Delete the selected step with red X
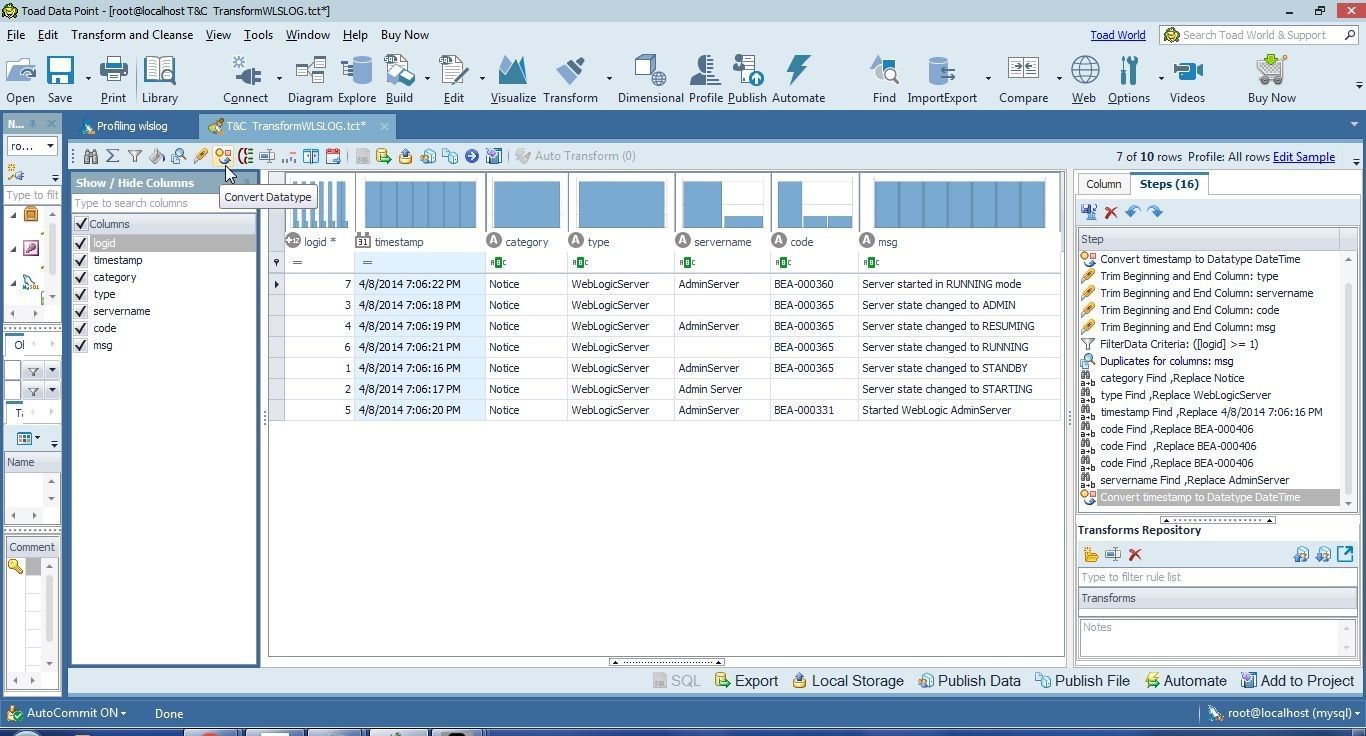The image size is (1366, 736). click(x=1111, y=212)
